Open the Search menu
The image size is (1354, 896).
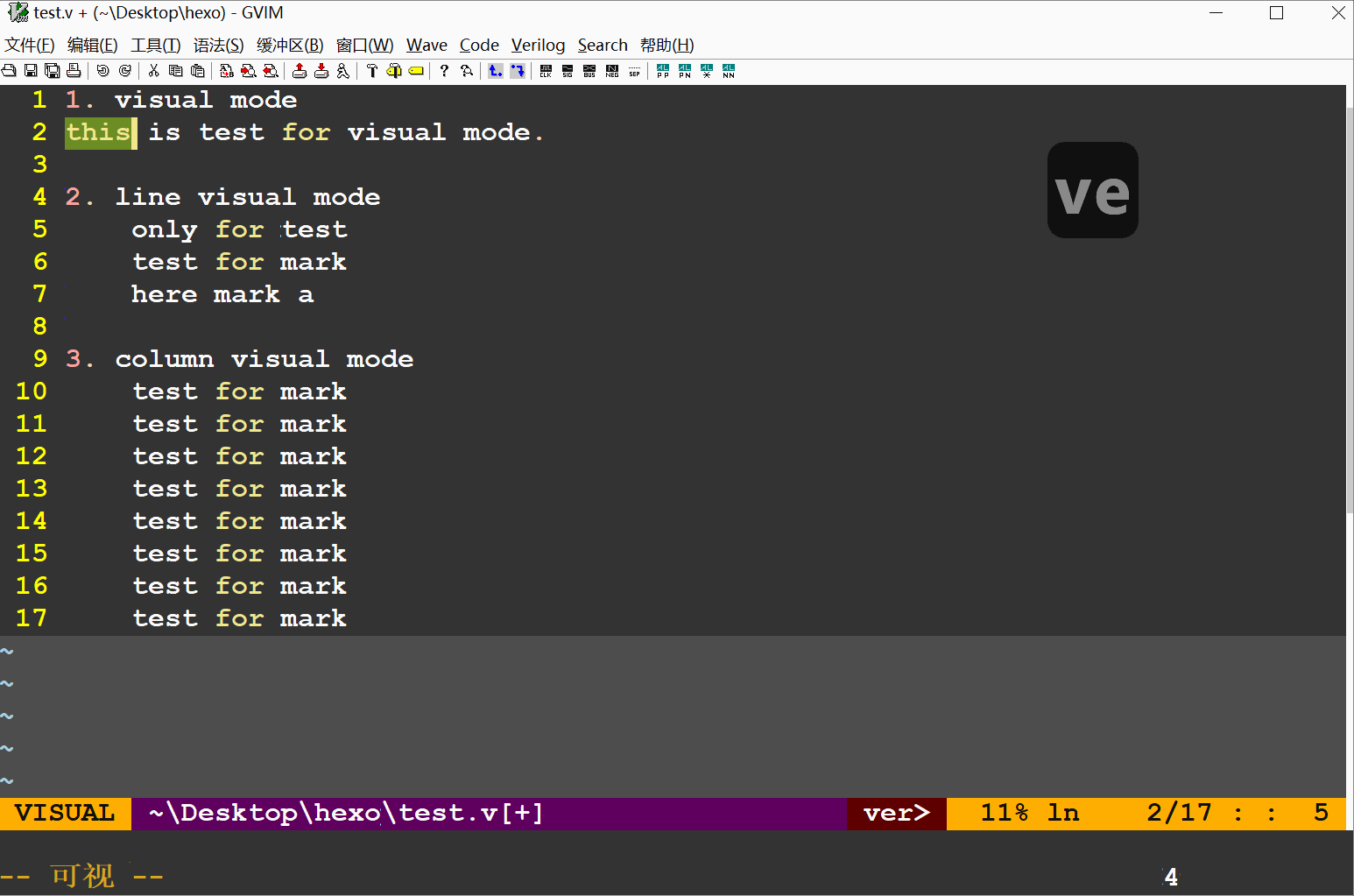(603, 45)
